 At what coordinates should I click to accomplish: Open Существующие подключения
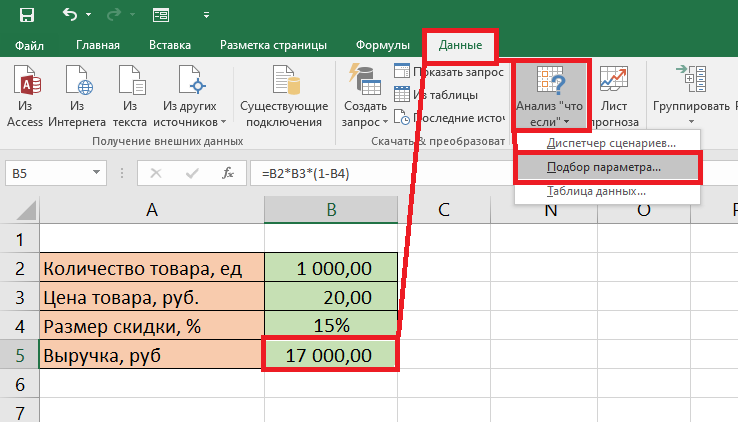pyautogui.click(x=284, y=97)
